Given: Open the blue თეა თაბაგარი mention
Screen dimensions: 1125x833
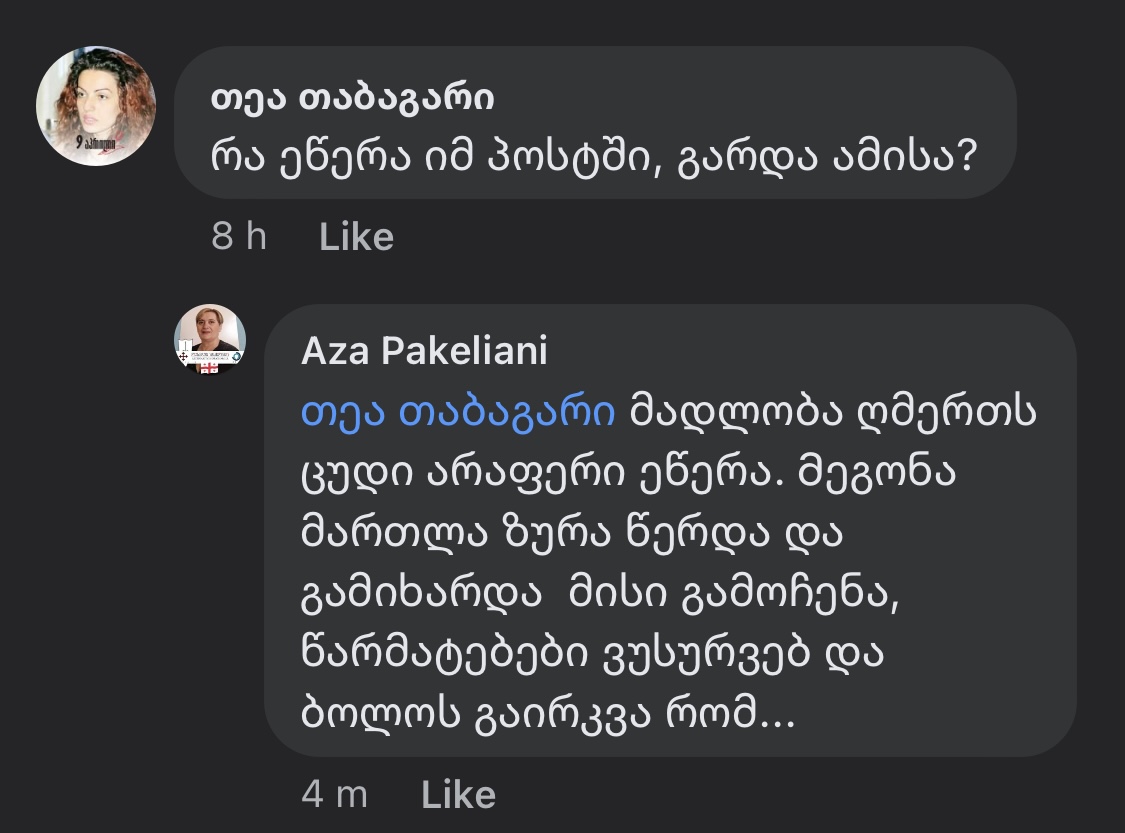Looking at the screenshot, I should [x=458, y=415].
